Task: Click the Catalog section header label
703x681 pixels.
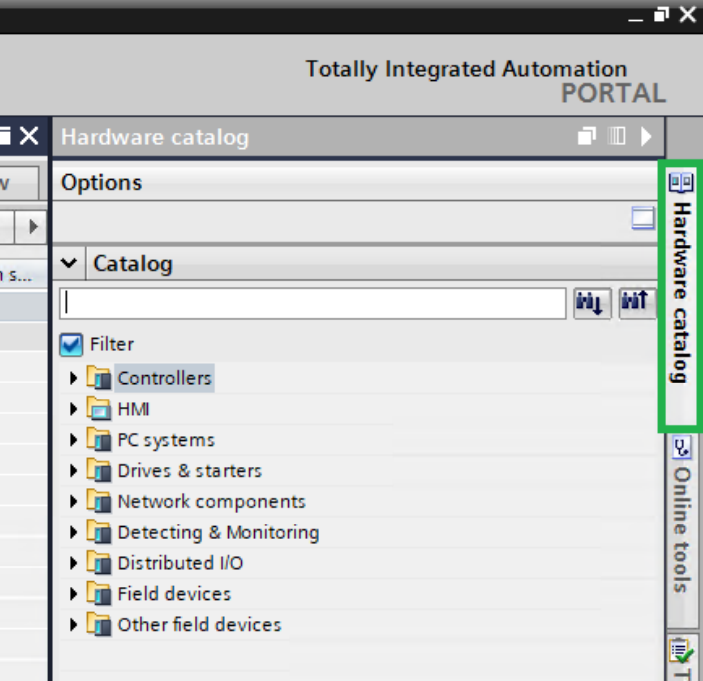Action: (x=133, y=263)
